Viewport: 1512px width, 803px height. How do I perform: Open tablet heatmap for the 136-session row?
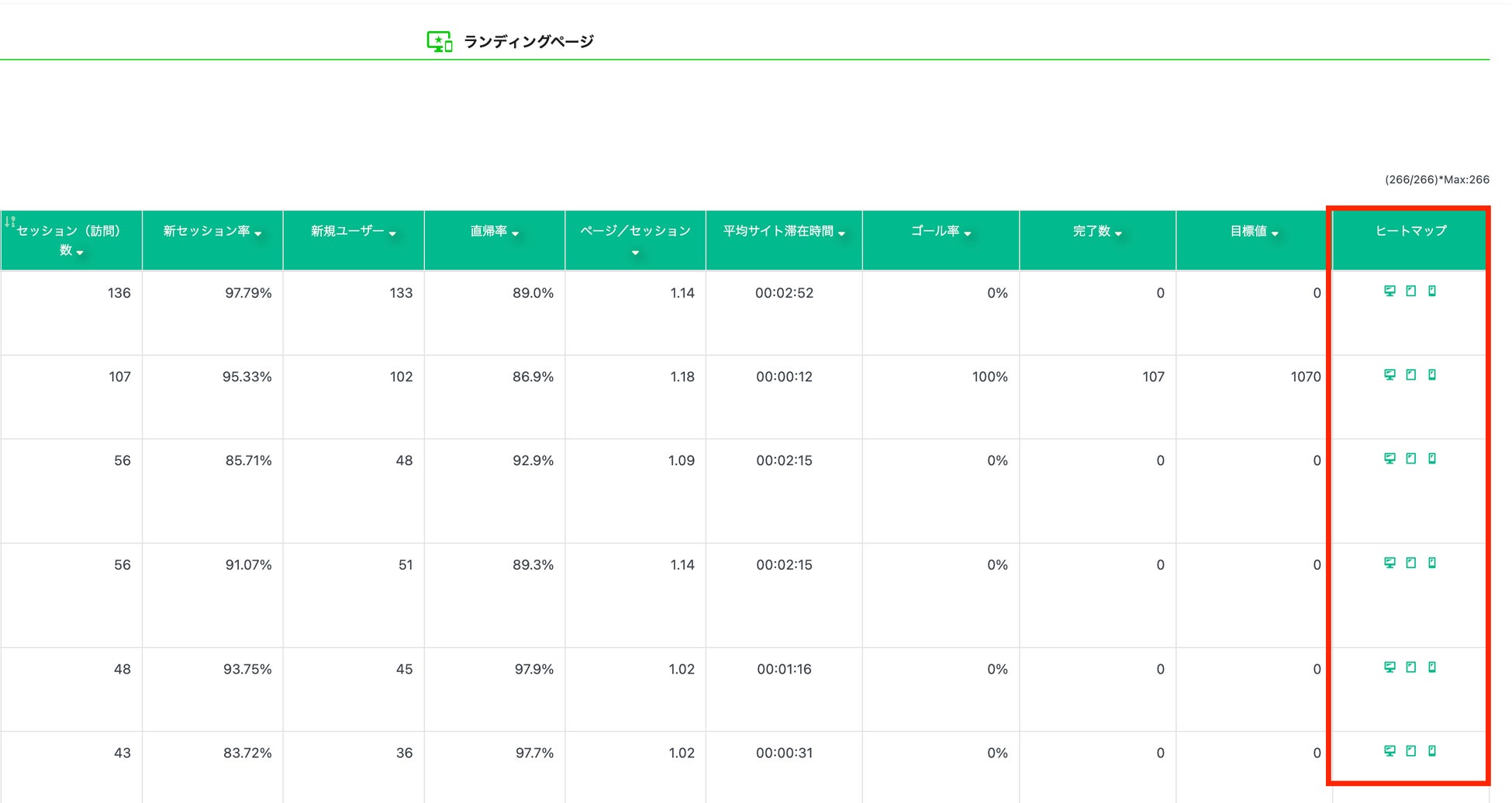point(1411,291)
